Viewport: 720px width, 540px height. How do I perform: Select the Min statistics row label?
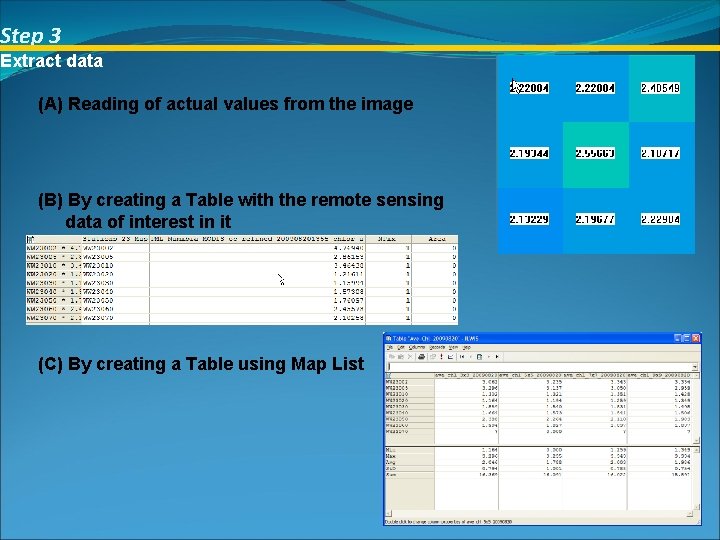391,450
